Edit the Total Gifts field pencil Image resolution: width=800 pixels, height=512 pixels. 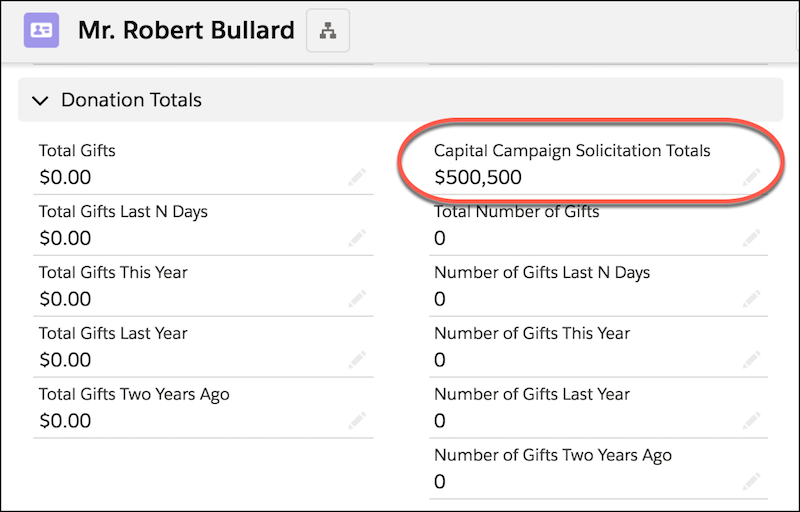tap(357, 177)
